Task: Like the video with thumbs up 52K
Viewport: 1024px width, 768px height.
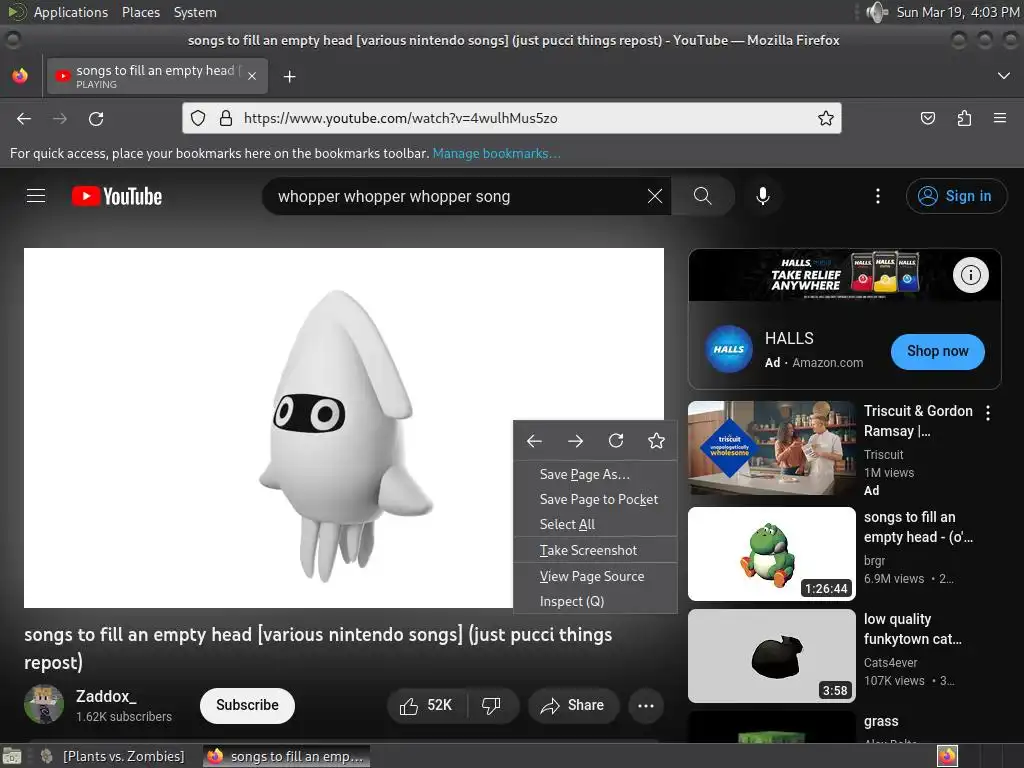Action: 426,705
